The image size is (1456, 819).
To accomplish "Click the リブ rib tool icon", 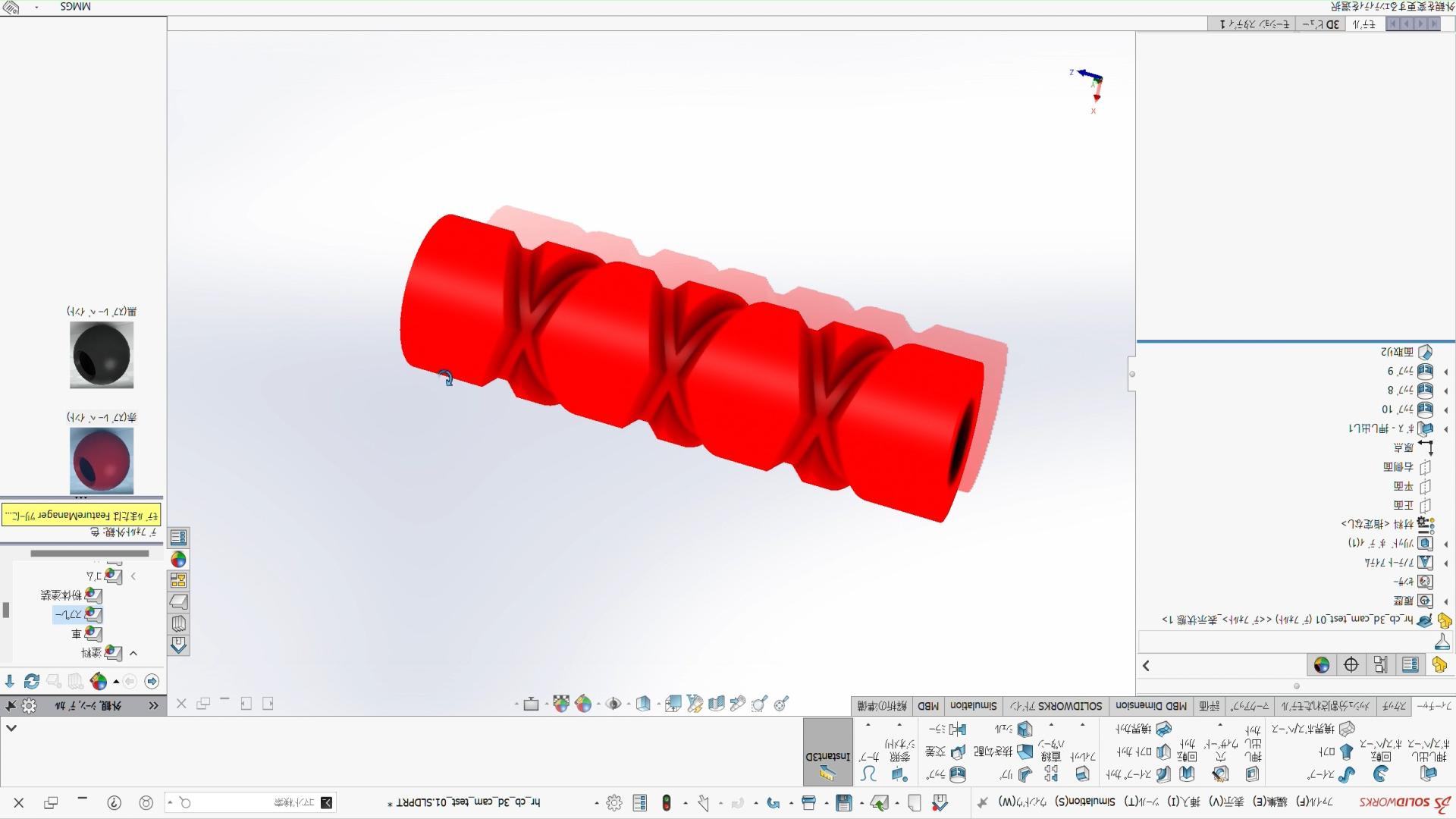I will pyautogui.click(x=1025, y=774).
